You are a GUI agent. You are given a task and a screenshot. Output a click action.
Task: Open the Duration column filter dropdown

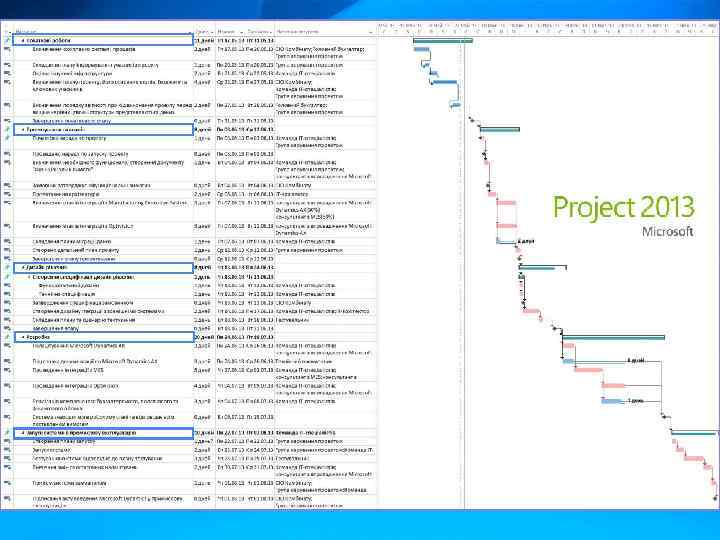[x=212, y=32]
